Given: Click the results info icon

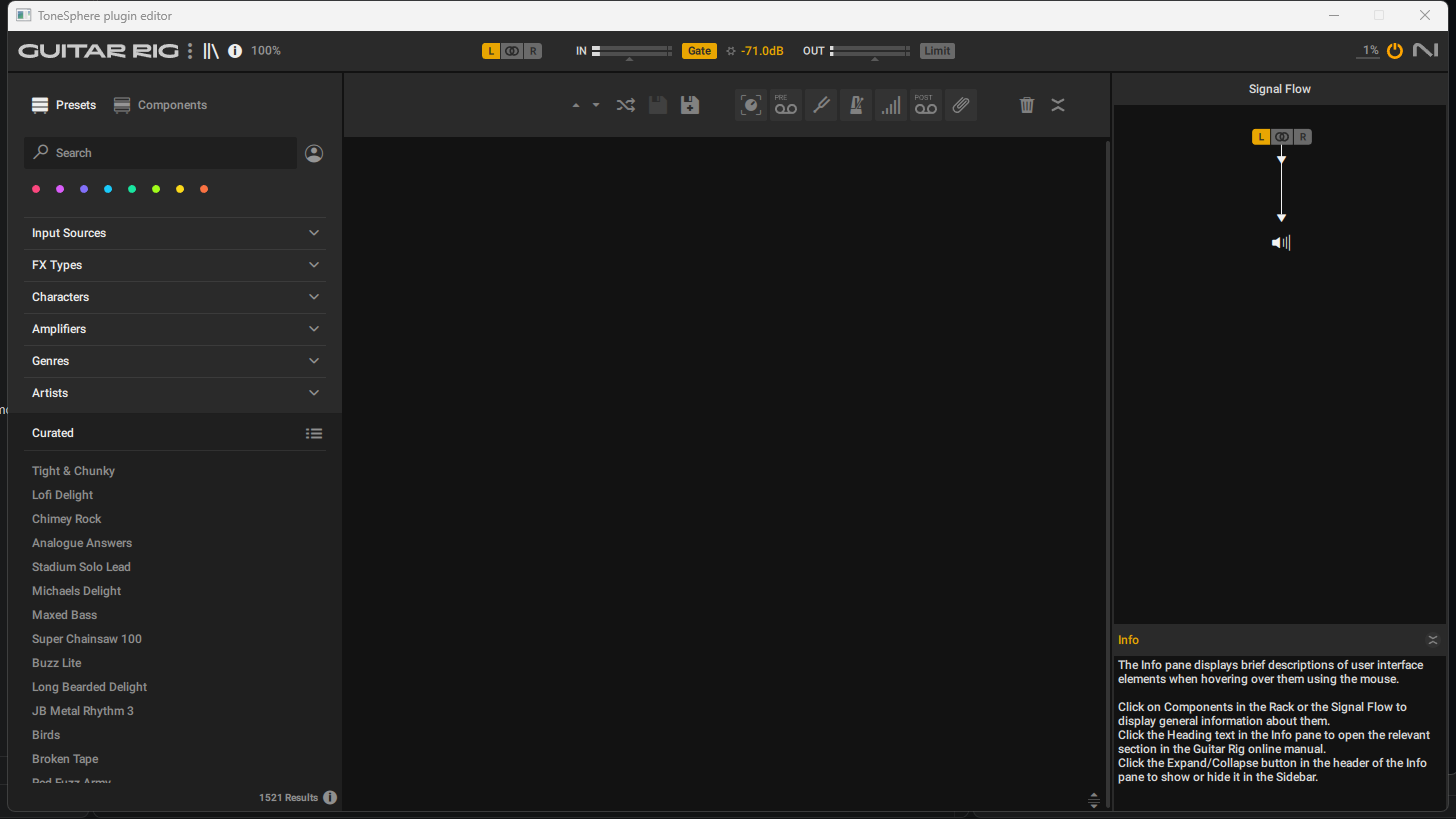Looking at the screenshot, I should point(330,797).
